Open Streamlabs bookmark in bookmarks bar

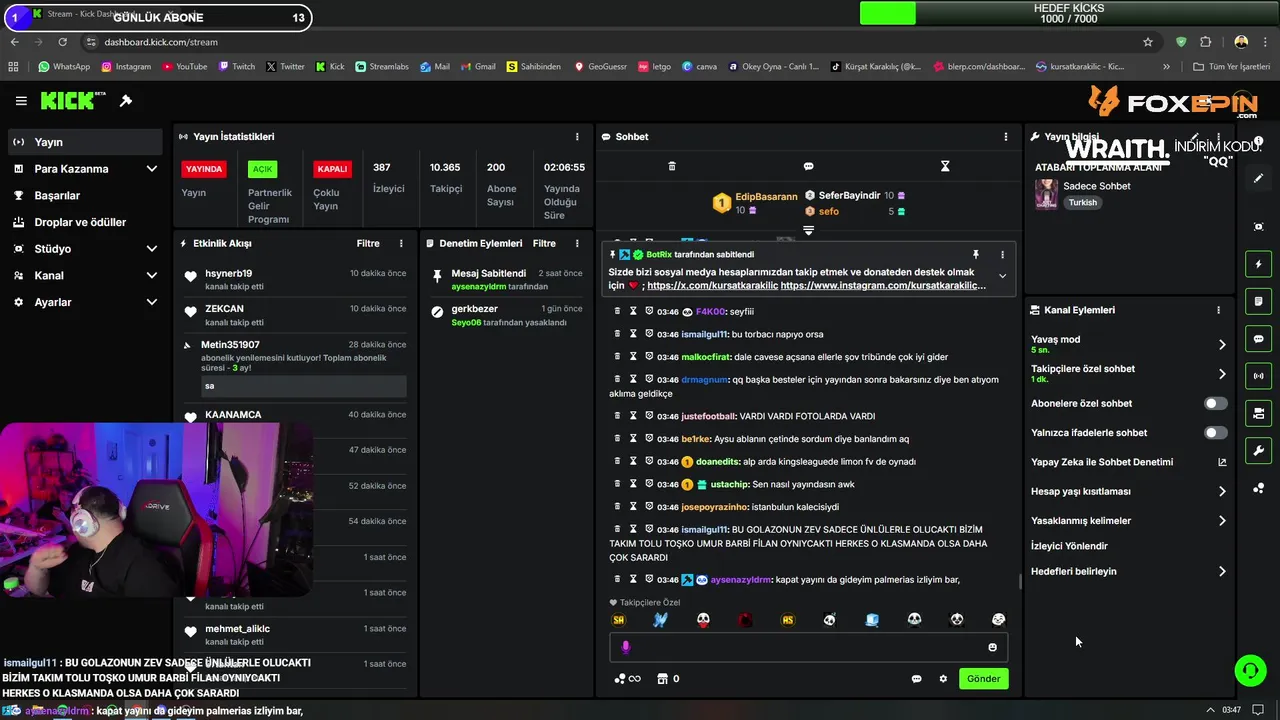[382, 67]
